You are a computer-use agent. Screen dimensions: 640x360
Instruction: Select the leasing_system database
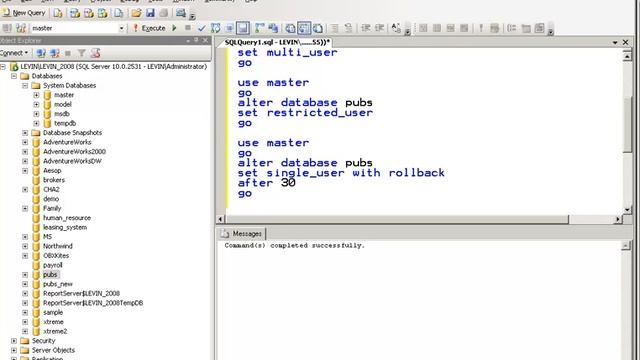pyautogui.click(x=65, y=227)
